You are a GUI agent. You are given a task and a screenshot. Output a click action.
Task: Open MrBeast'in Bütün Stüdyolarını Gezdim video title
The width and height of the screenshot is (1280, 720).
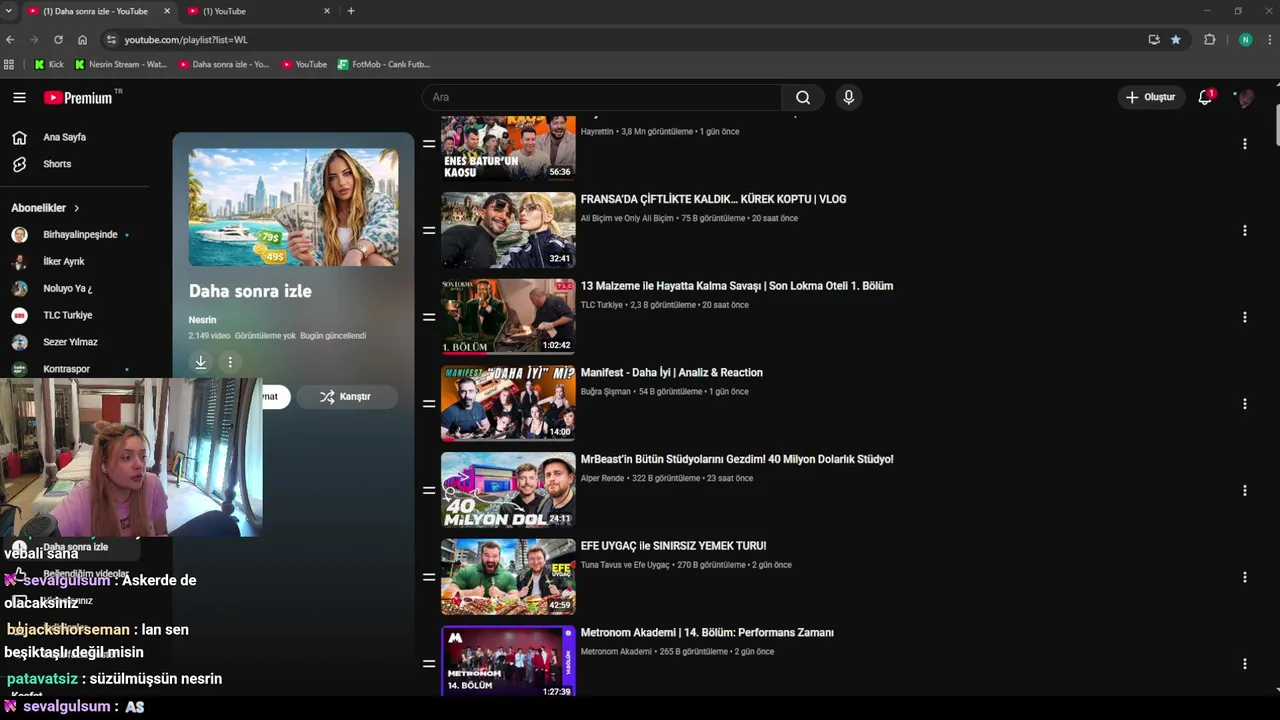tap(737, 460)
